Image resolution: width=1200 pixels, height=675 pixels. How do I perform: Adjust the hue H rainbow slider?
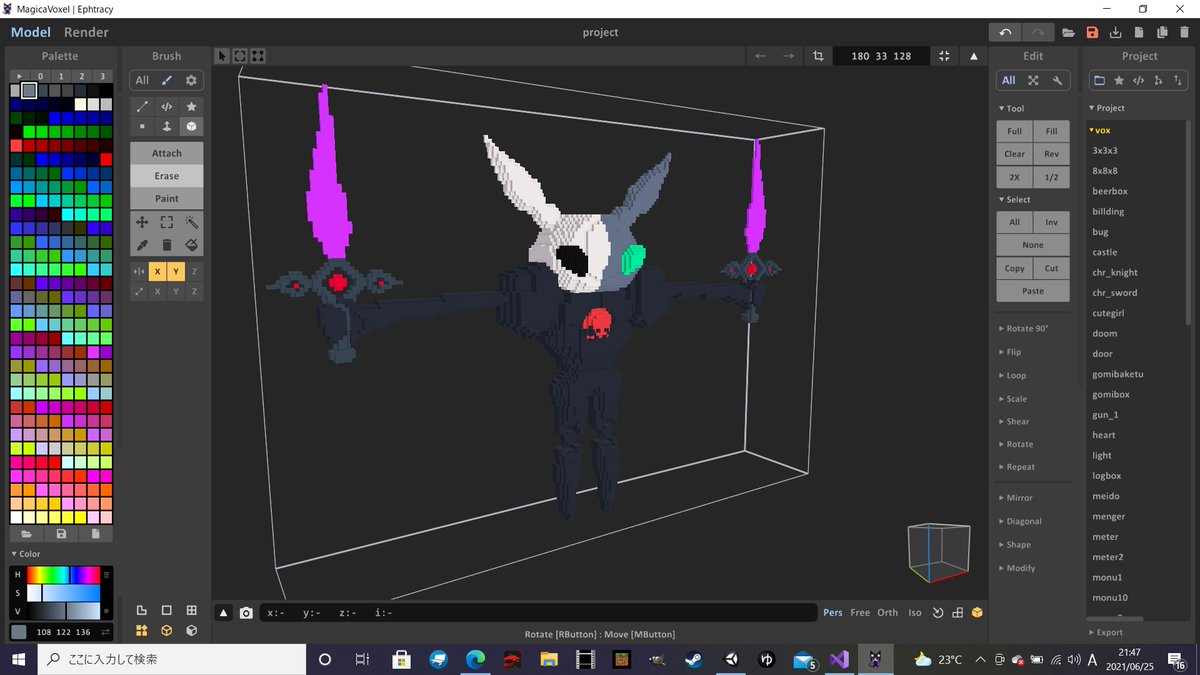[x=62, y=575]
